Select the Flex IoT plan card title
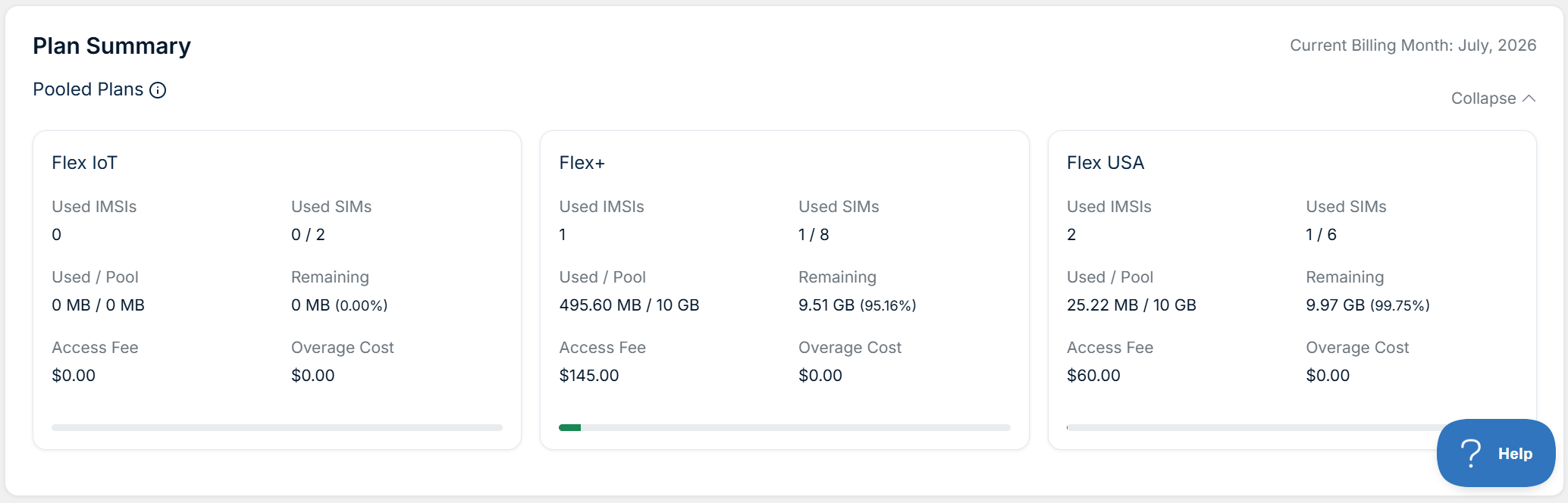This screenshot has height=503, width=1568. 84,163
